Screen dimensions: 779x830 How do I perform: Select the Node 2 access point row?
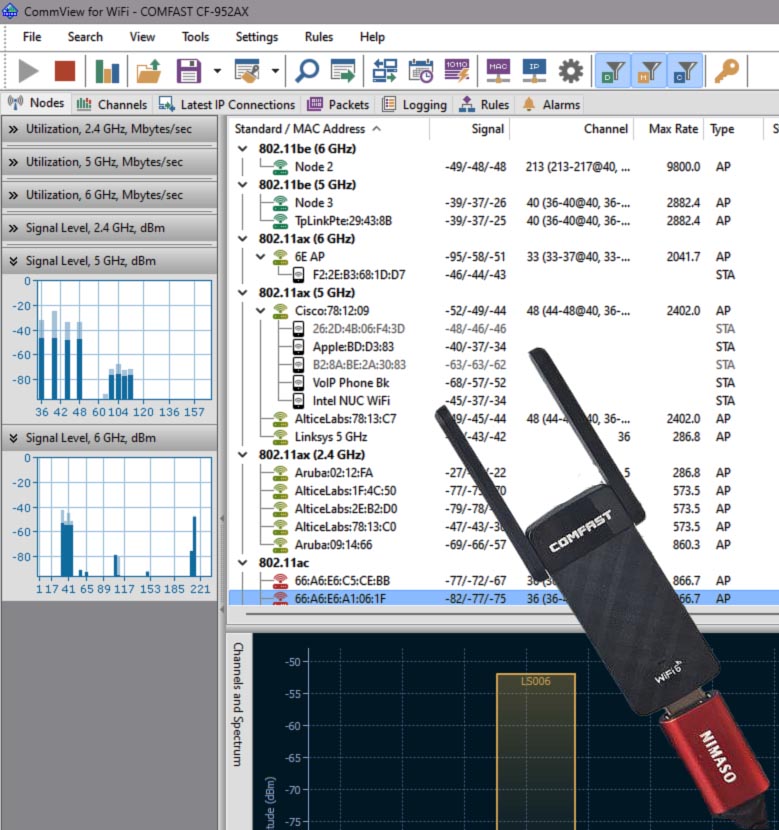[503, 167]
